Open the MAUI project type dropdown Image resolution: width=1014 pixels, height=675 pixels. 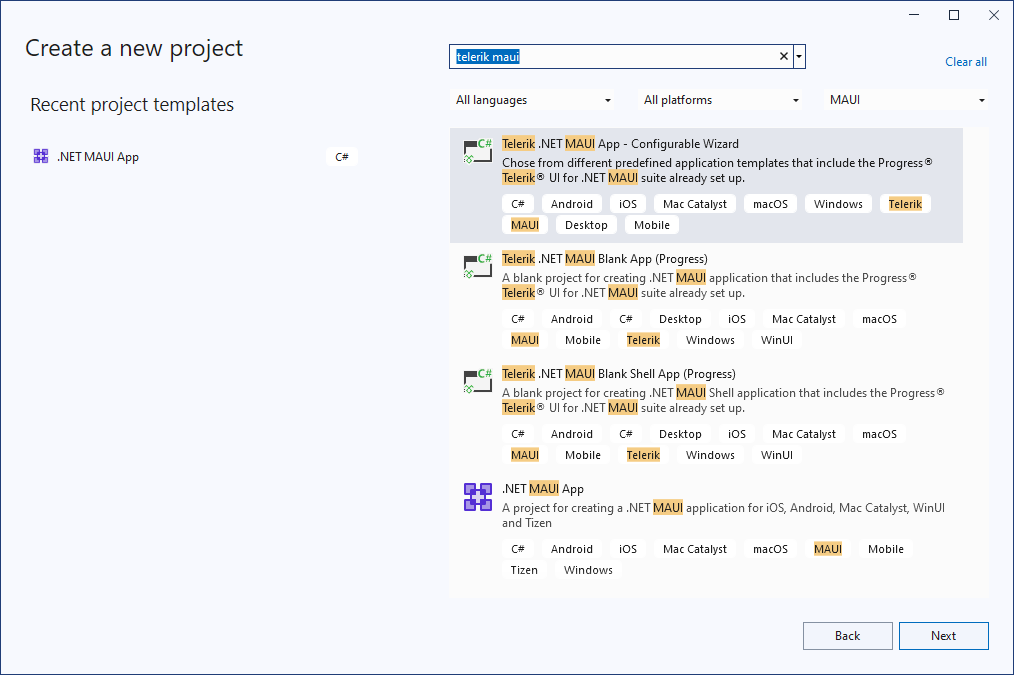tap(906, 99)
